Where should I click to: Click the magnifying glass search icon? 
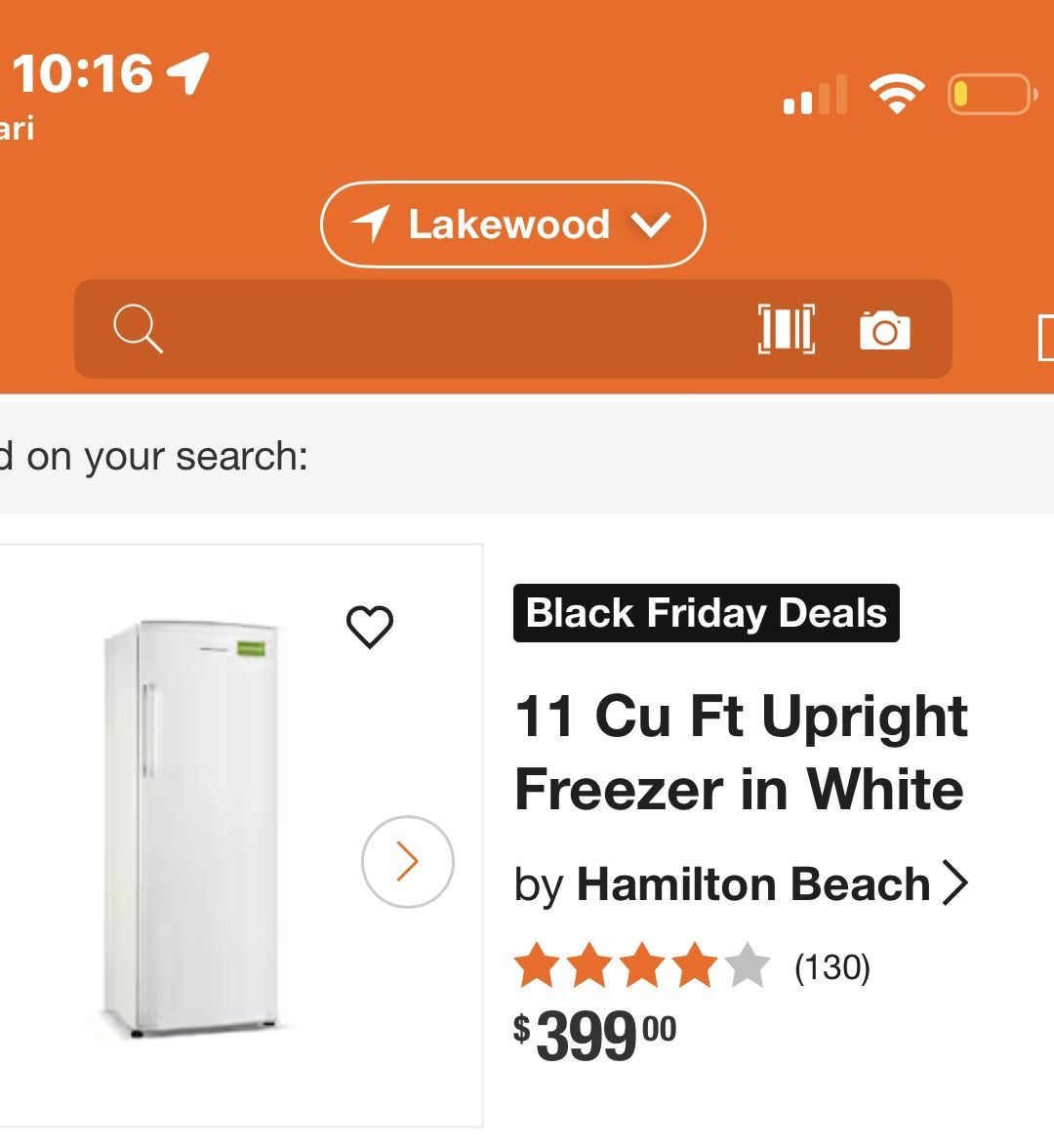tap(138, 330)
